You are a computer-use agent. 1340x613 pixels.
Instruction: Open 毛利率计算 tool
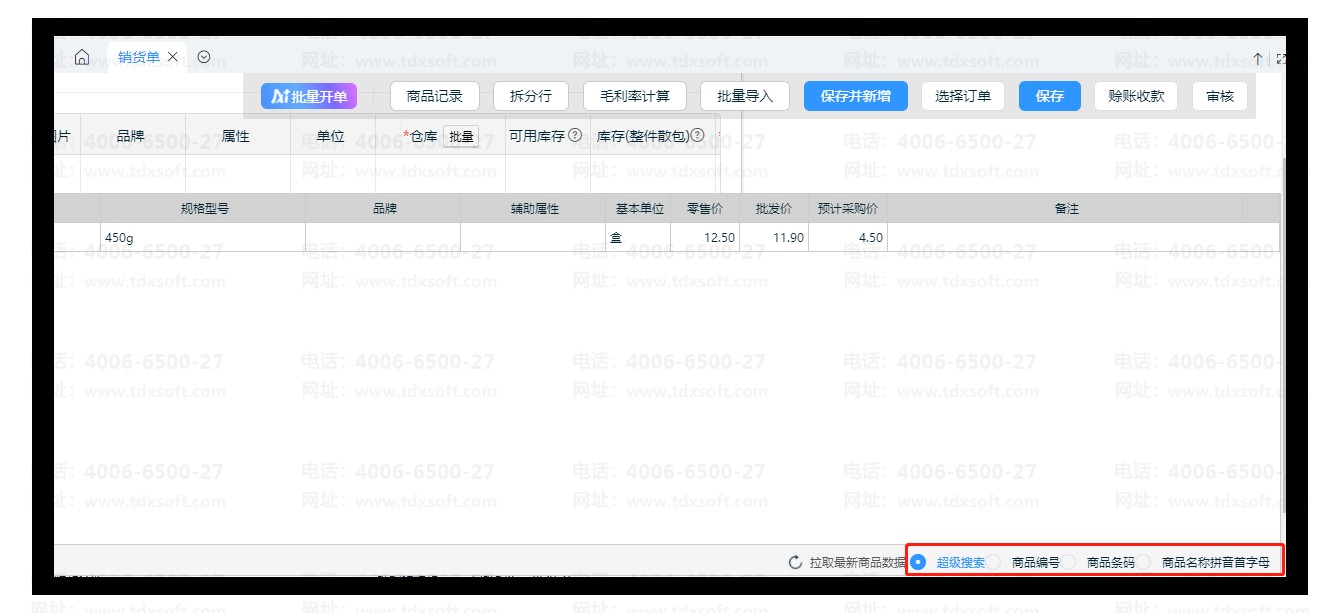tap(634, 96)
